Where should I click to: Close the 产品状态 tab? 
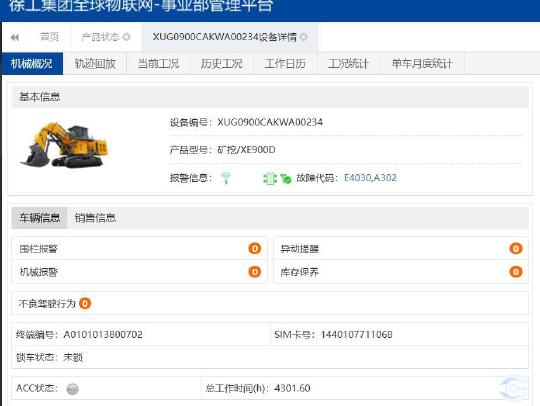(x=127, y=37)
